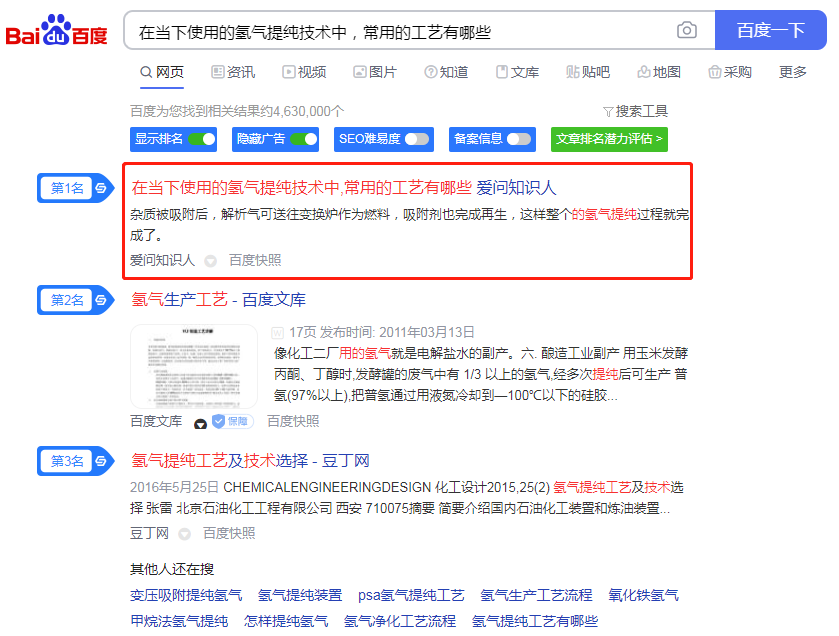Click the blue 保障 shield badge
Screen dimensions: 839x636
(x=231, y=422)
